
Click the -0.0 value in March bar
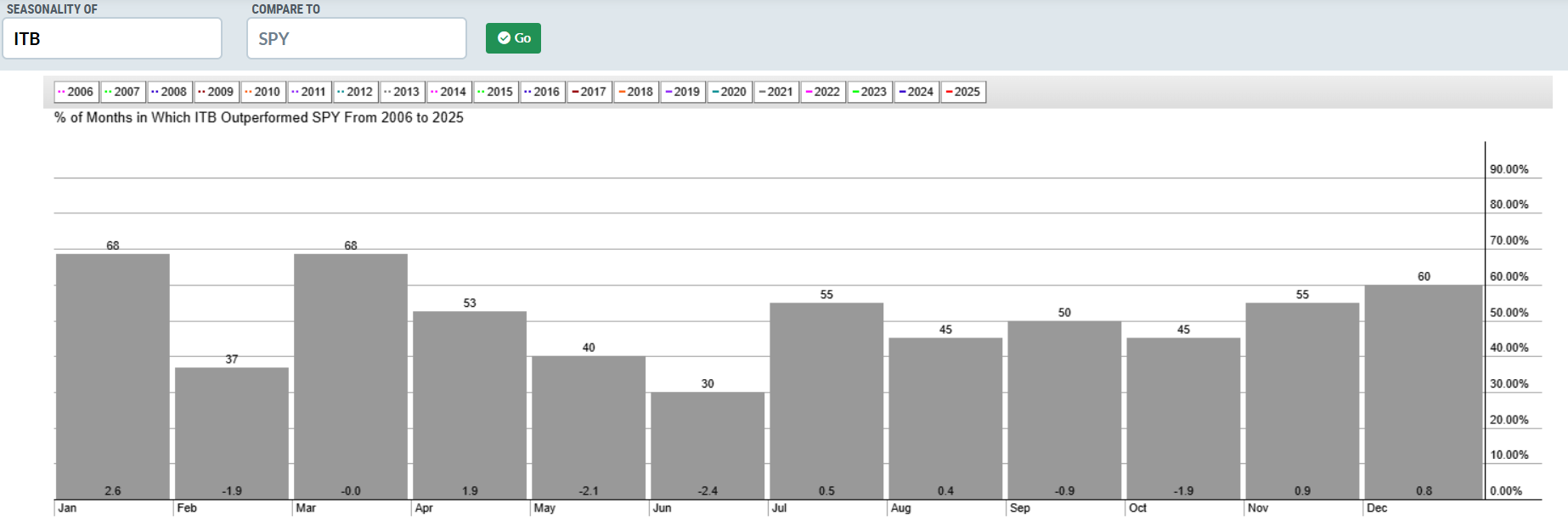click(x=351, y=490)
